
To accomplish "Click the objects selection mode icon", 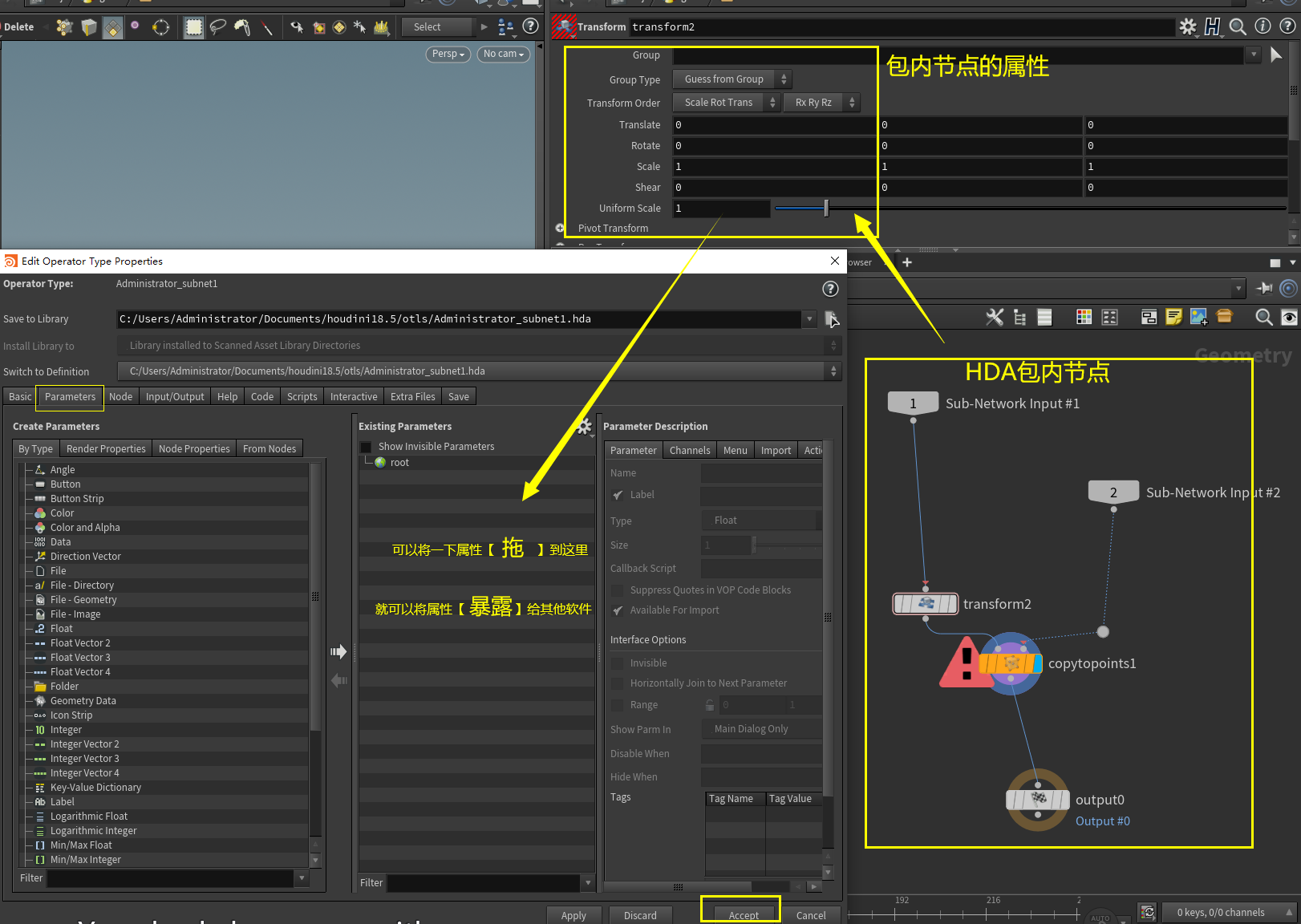I will (65, 27).
